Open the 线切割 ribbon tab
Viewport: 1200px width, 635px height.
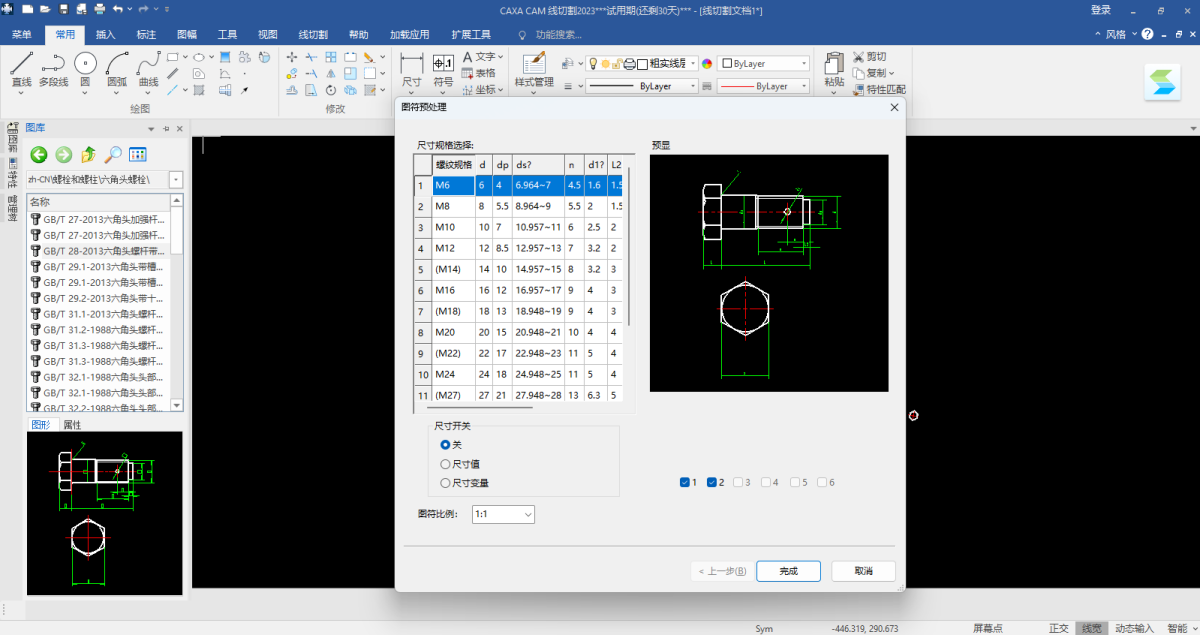(313, 34)
